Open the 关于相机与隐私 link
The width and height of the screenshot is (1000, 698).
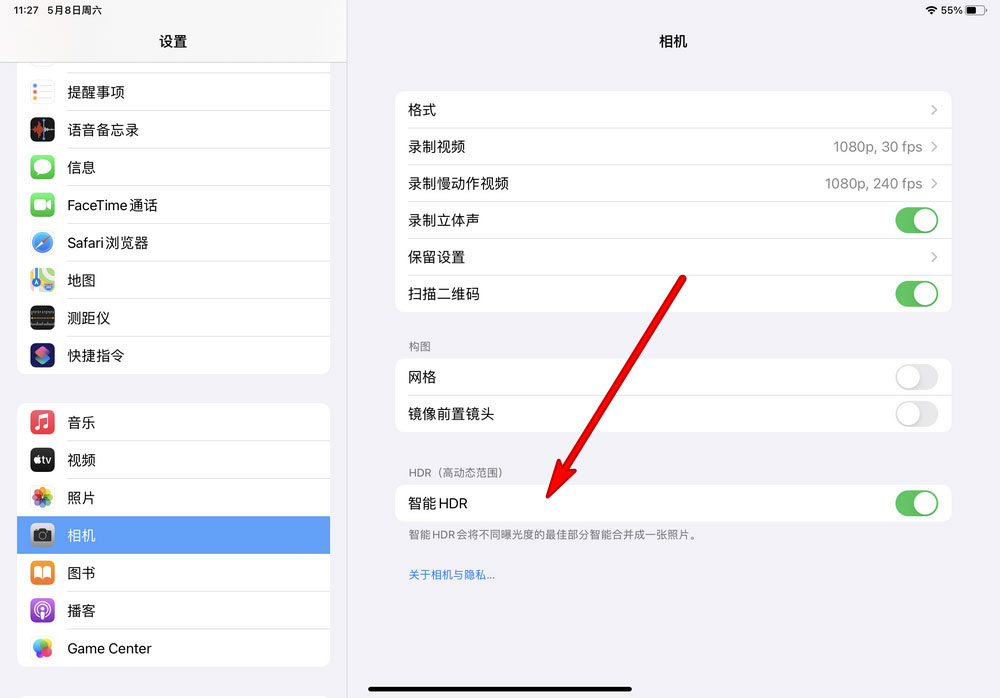coord(452,575)
